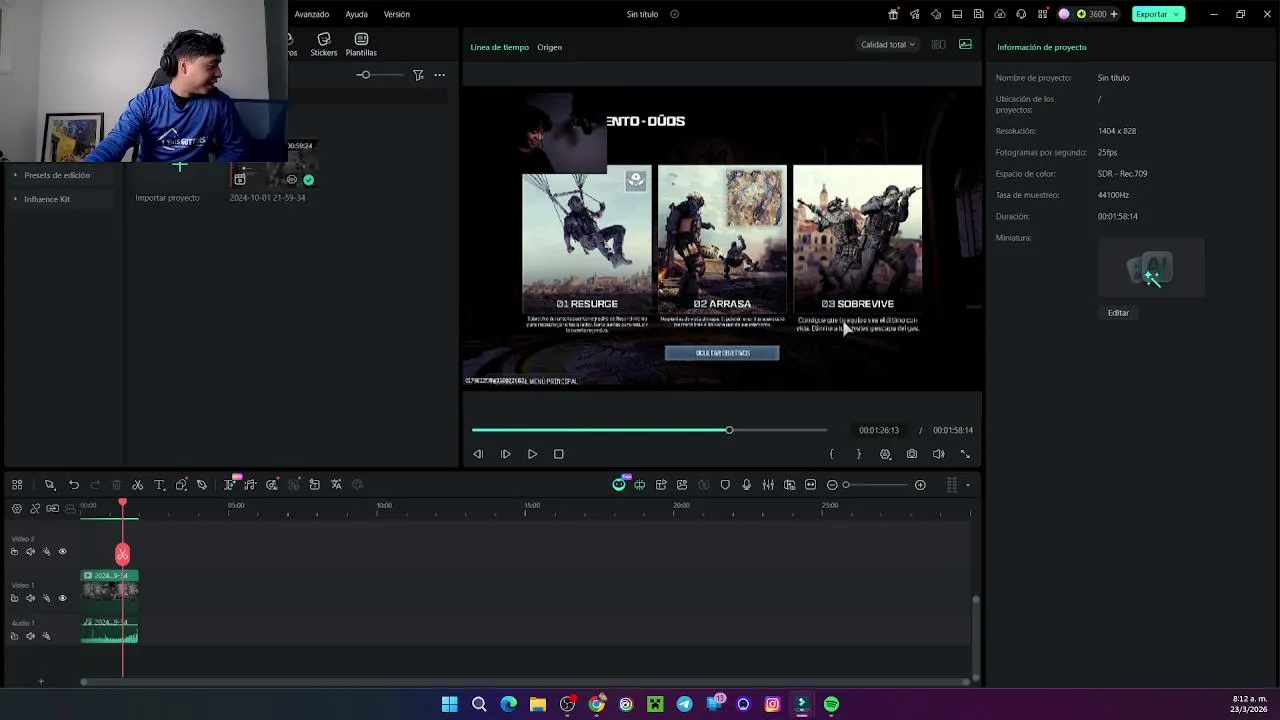1280x720 pixels.
Task: Open the Avanzado menu
Action: 311,14
